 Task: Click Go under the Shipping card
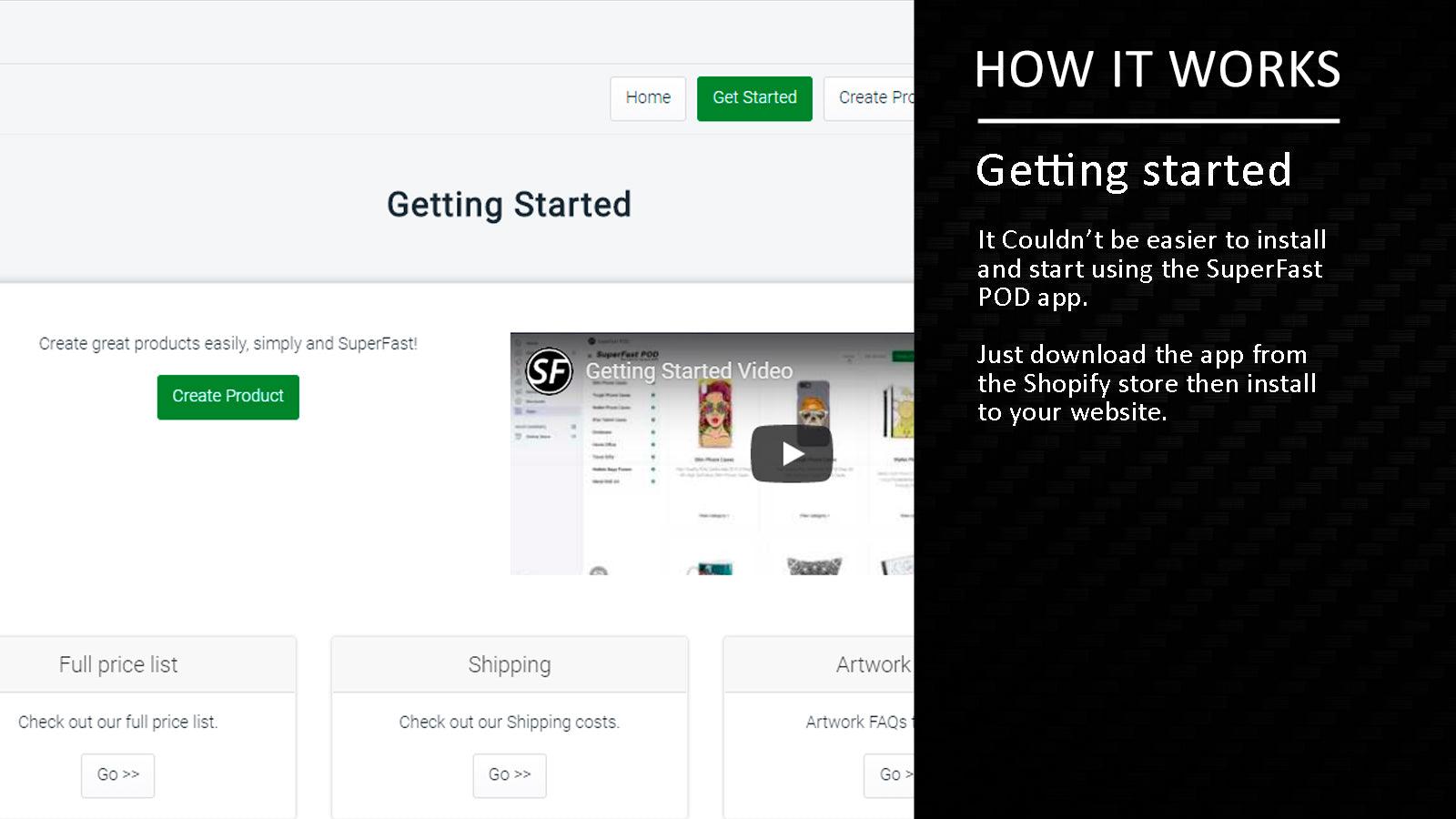coord(509,775)
